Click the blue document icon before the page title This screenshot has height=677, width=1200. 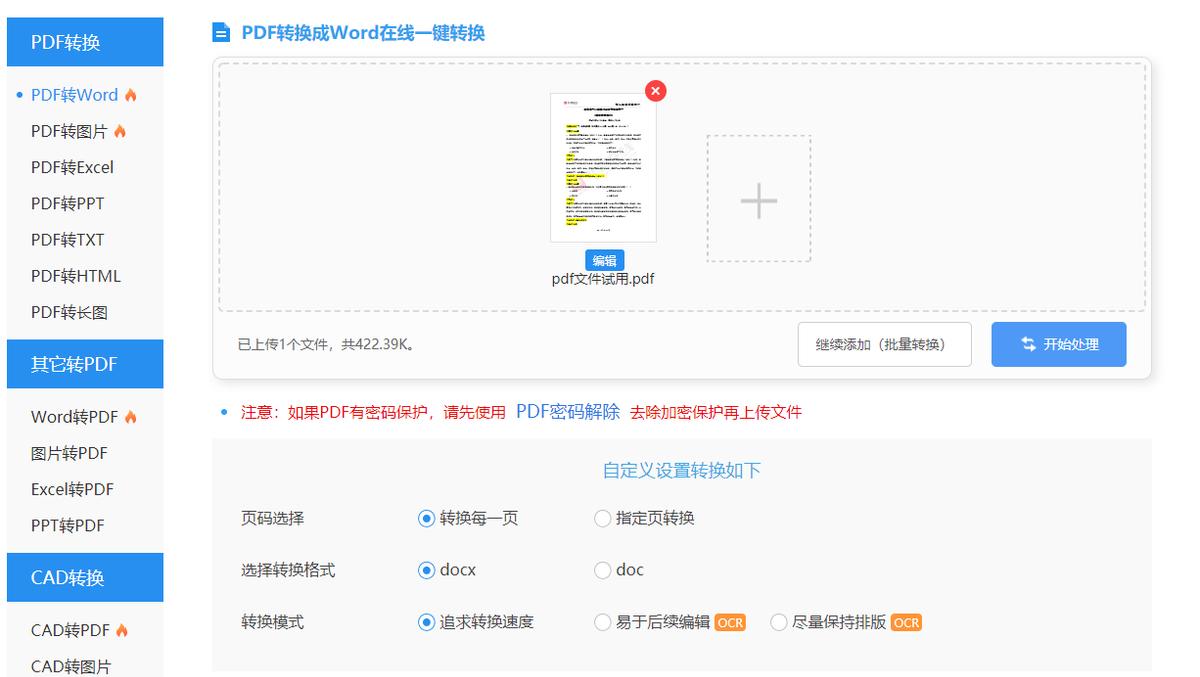tap(220, 32)
